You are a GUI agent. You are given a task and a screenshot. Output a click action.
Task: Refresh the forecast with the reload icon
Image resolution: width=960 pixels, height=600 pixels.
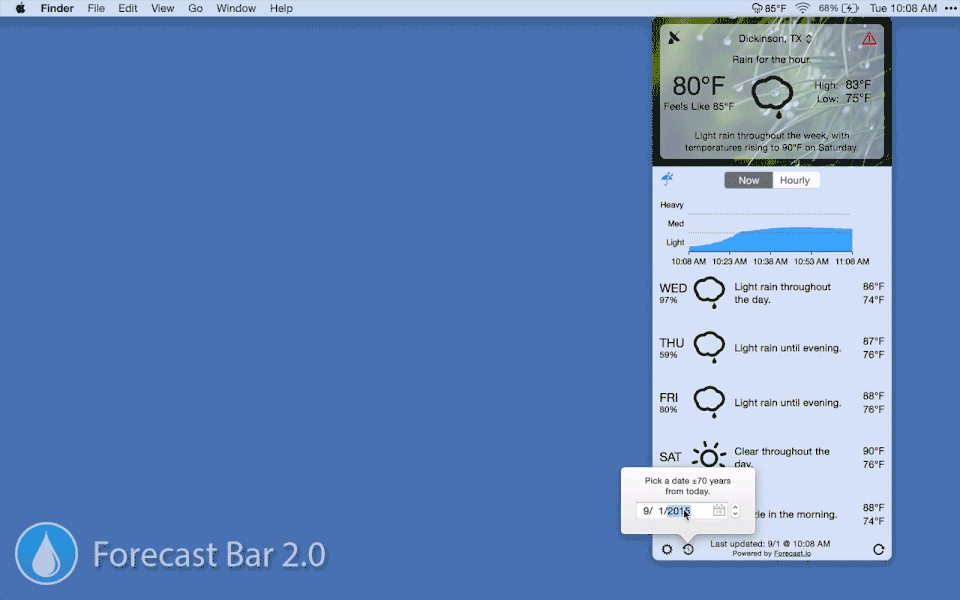tap(879, 549)
